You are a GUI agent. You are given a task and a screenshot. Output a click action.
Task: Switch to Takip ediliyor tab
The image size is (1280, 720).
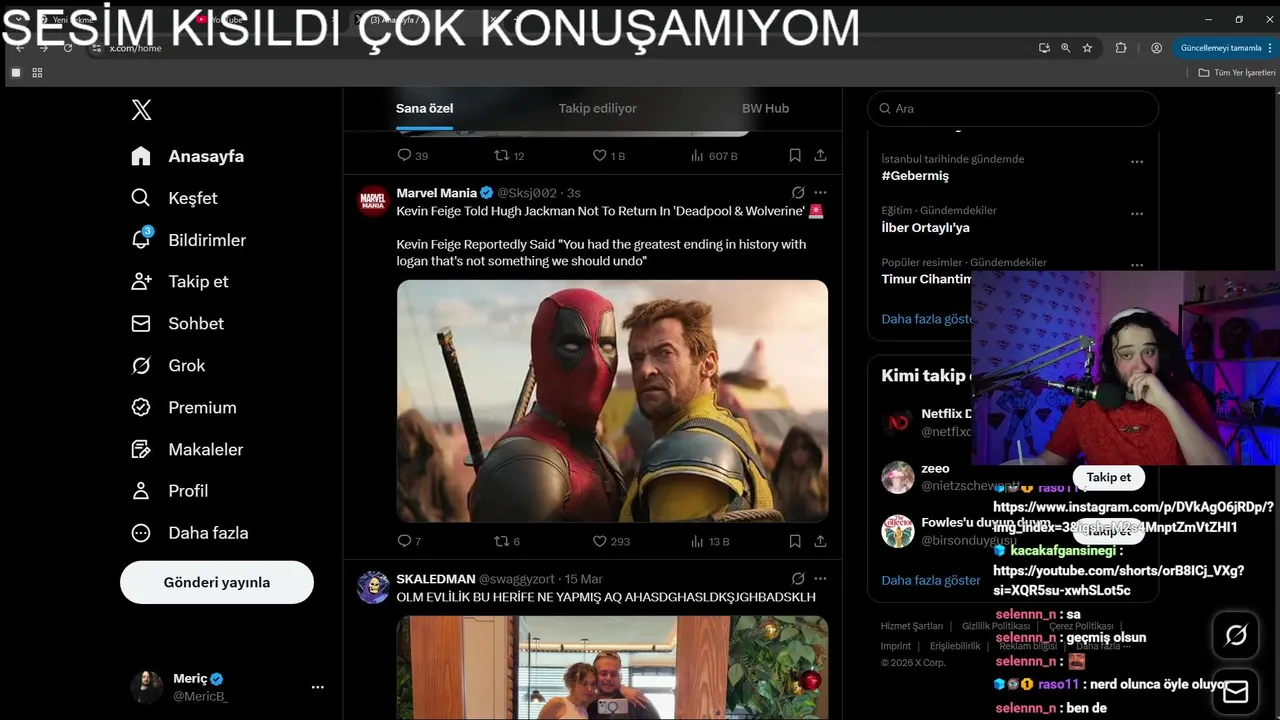pos(597,108)
